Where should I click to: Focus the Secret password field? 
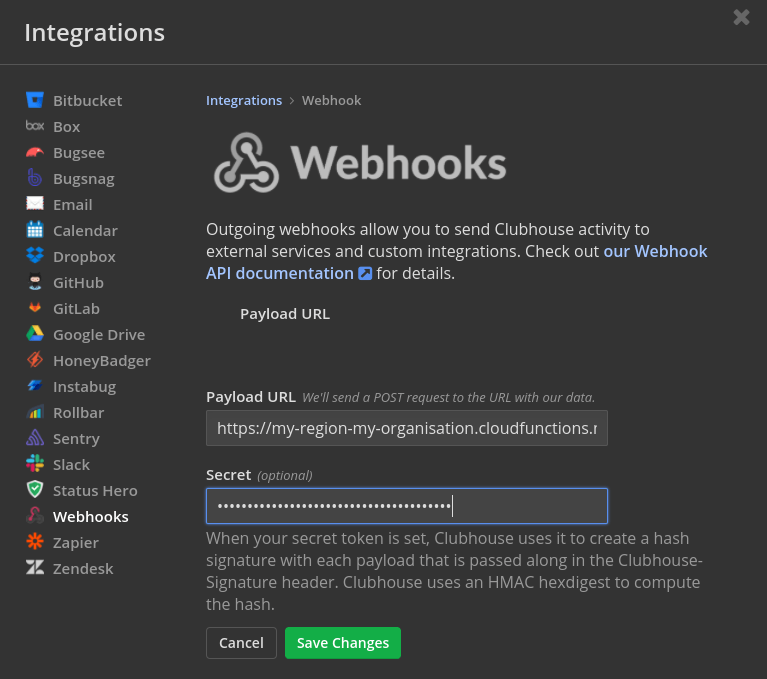407,506
